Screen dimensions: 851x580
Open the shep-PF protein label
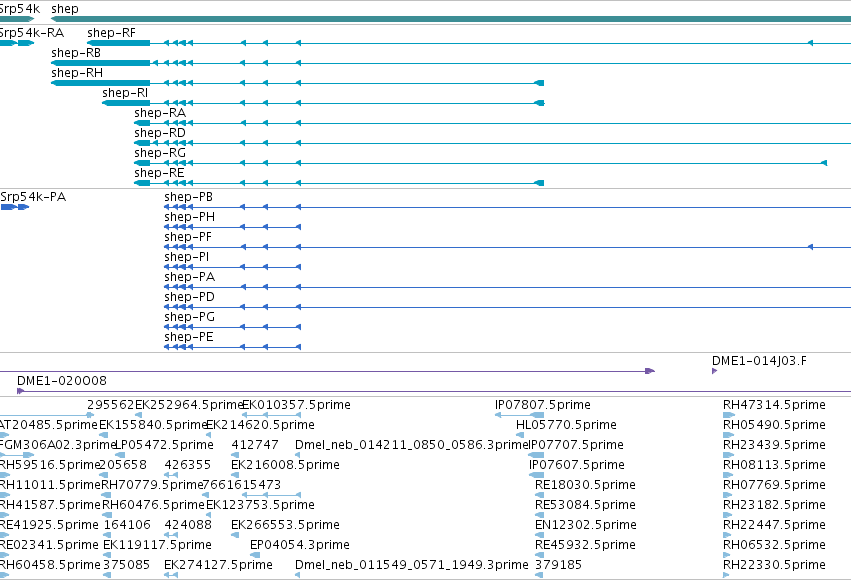pyautogui.click(x=188, y=237)
